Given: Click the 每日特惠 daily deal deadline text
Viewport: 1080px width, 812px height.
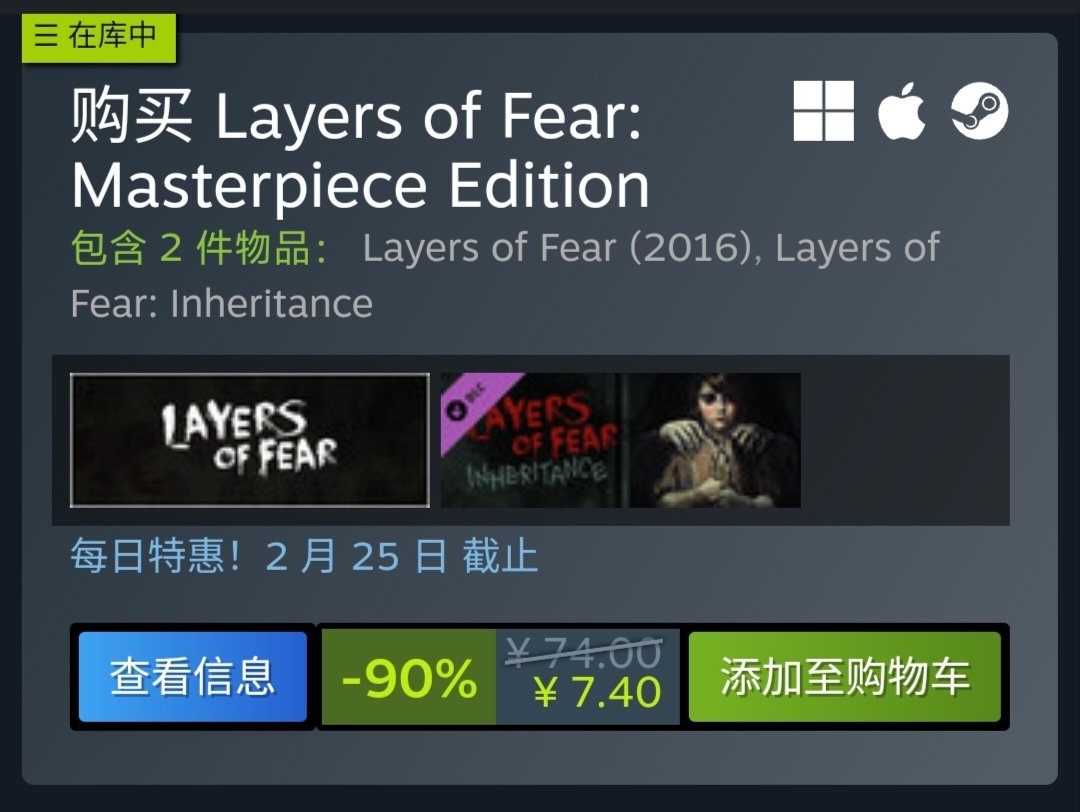Looking at the screenshot, I should click(x=304, y=555).
